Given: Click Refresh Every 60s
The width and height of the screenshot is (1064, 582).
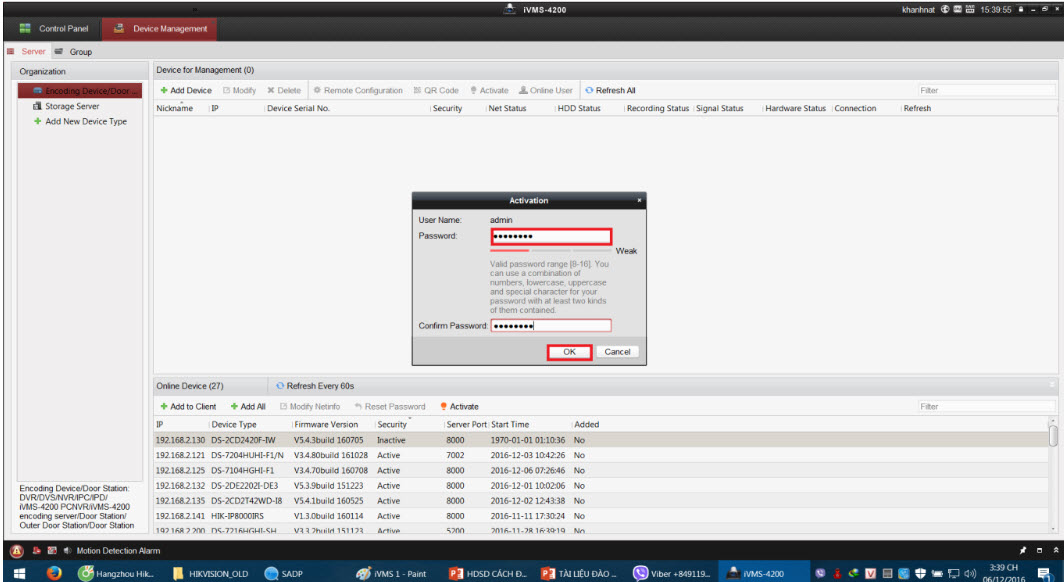Looking at the screenshot, I should coord(315,386).
